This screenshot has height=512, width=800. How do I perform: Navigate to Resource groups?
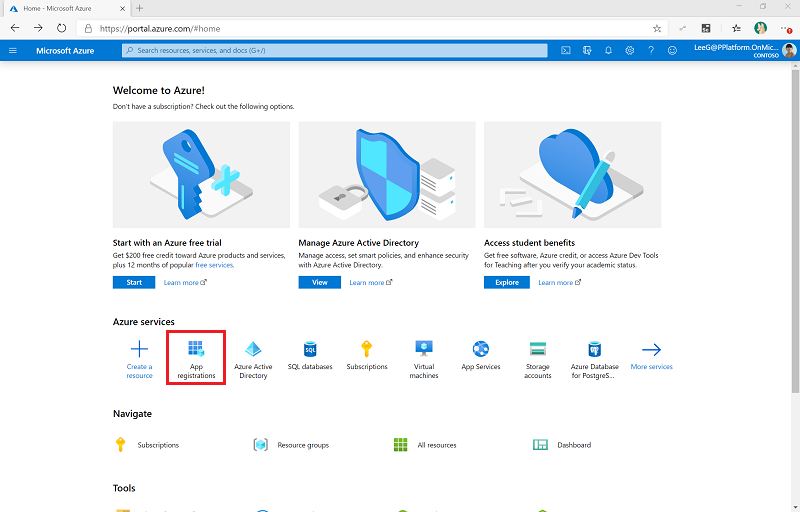click(x=291, y=445)
